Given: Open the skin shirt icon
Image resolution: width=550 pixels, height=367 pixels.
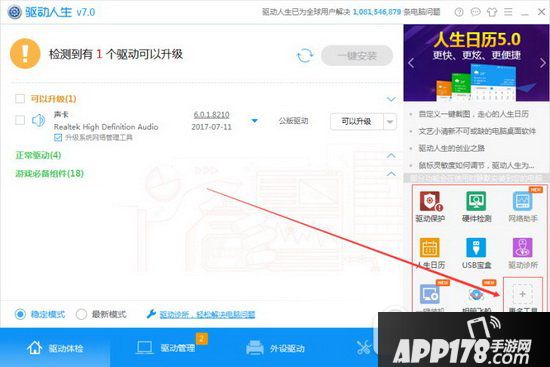Looking at the screenshot, I should pyautogui.click(x=492, y=12).
